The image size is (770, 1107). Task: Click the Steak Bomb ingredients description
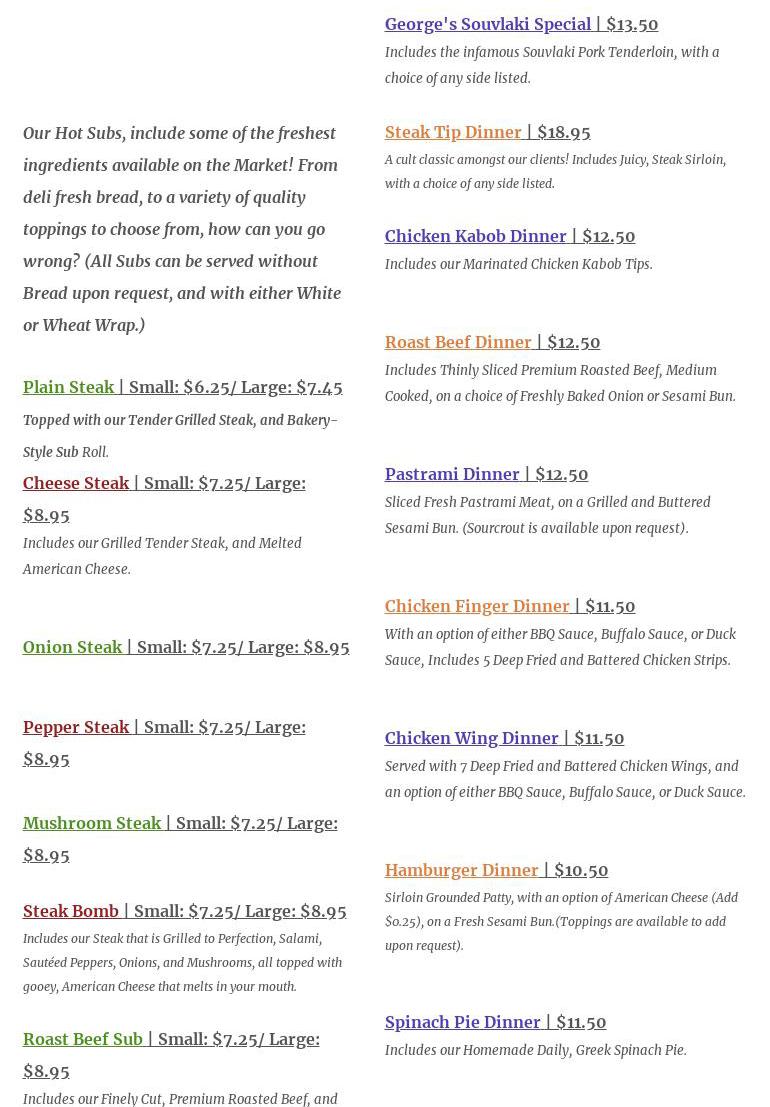click(182, 962)
